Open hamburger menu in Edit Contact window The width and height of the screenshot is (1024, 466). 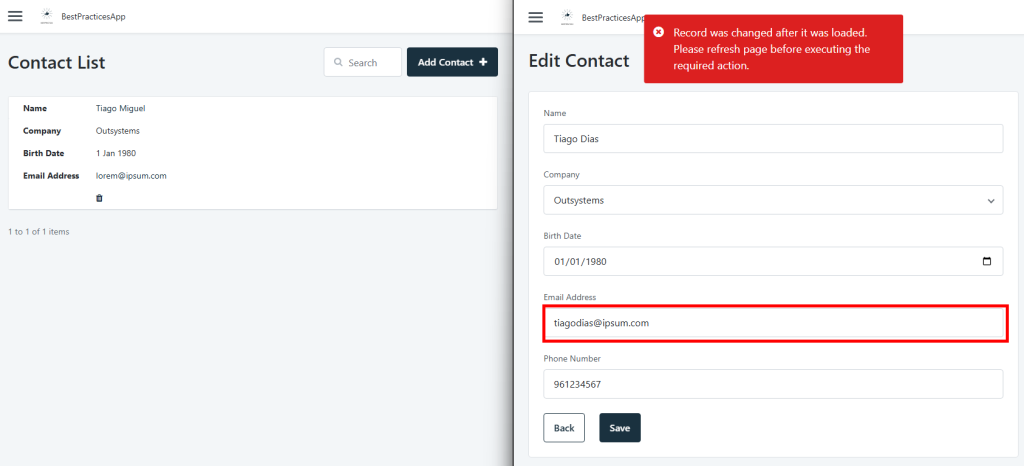pos(536,16)
